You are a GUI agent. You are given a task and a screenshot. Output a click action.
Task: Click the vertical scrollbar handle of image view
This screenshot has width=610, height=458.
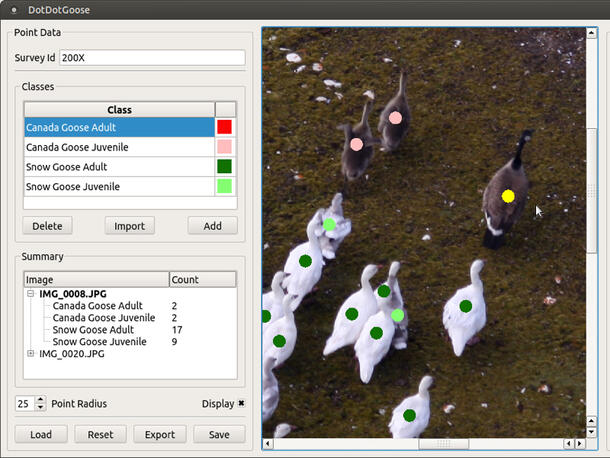pyautogui.click(x=591, y=191)
